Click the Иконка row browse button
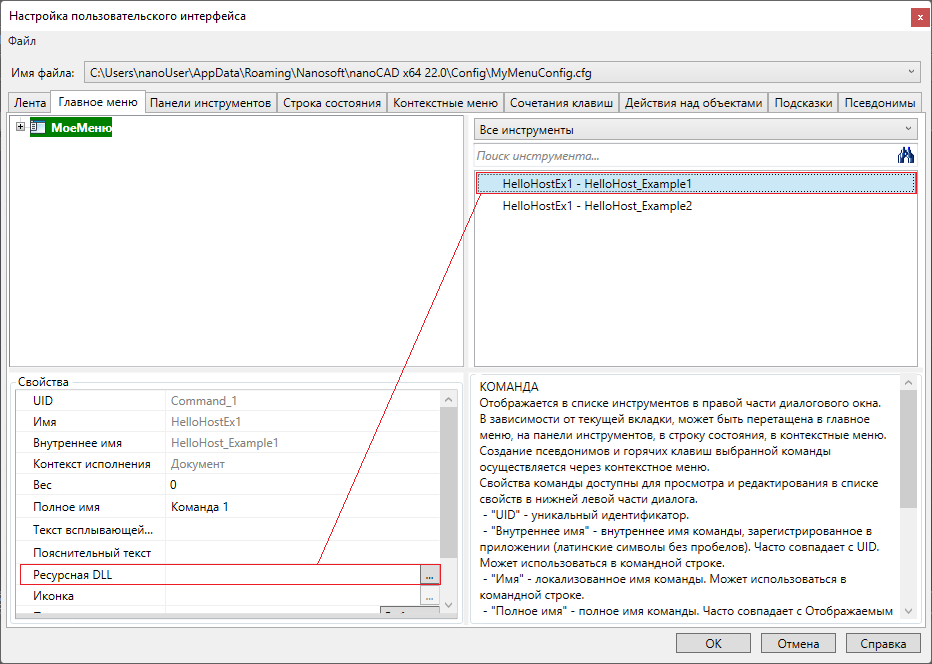Screen dimensions: 932x664 point(429,596)
